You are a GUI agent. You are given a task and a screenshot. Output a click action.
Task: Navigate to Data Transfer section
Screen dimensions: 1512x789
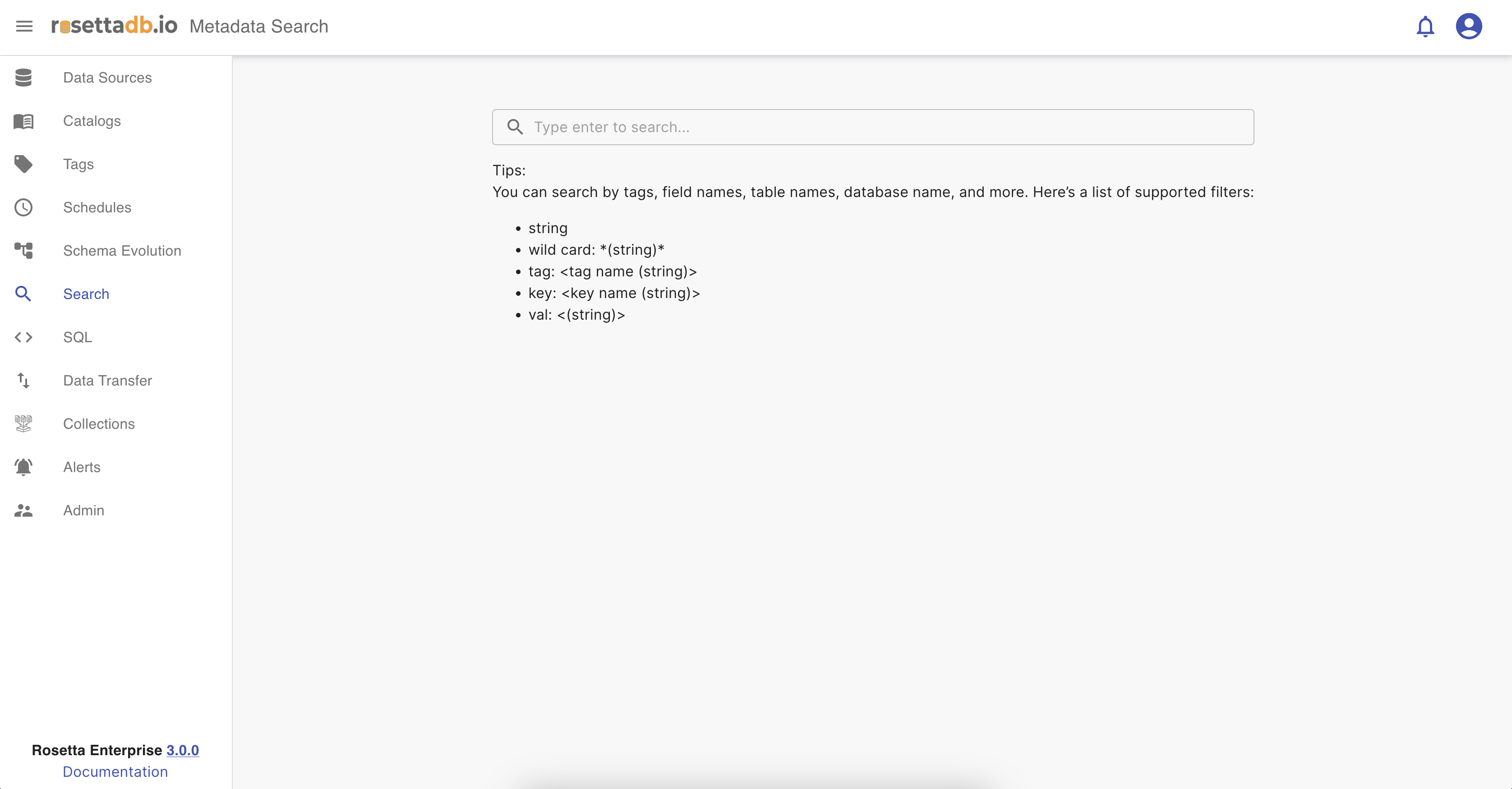click(107, 381)
